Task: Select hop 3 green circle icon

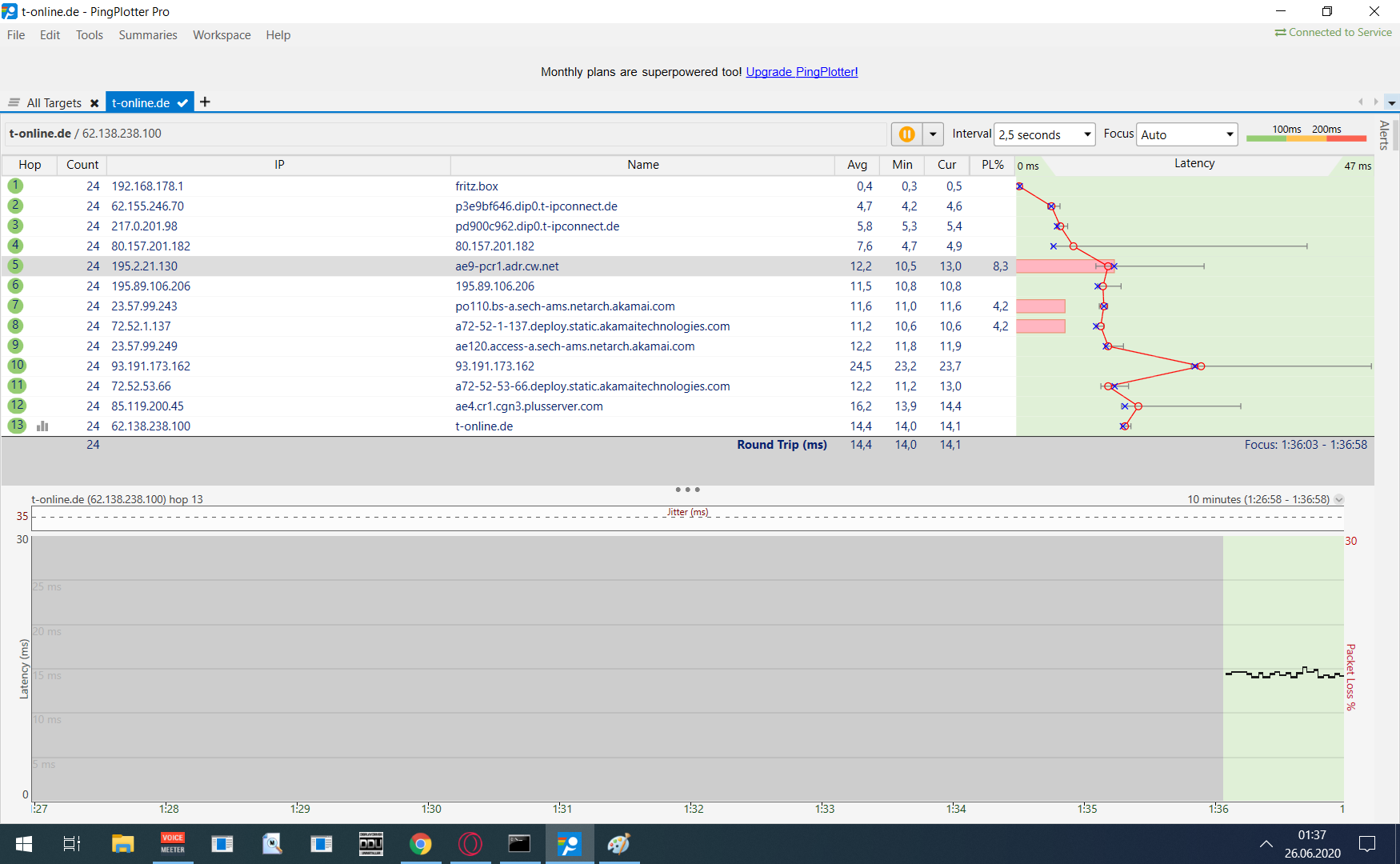Action: [15, 226]
